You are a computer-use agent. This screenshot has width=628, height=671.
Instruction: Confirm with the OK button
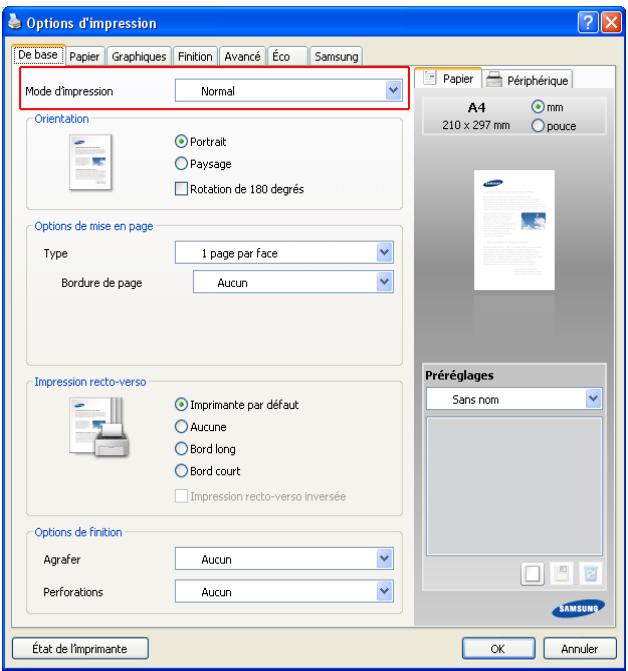[x=498, y=648]
